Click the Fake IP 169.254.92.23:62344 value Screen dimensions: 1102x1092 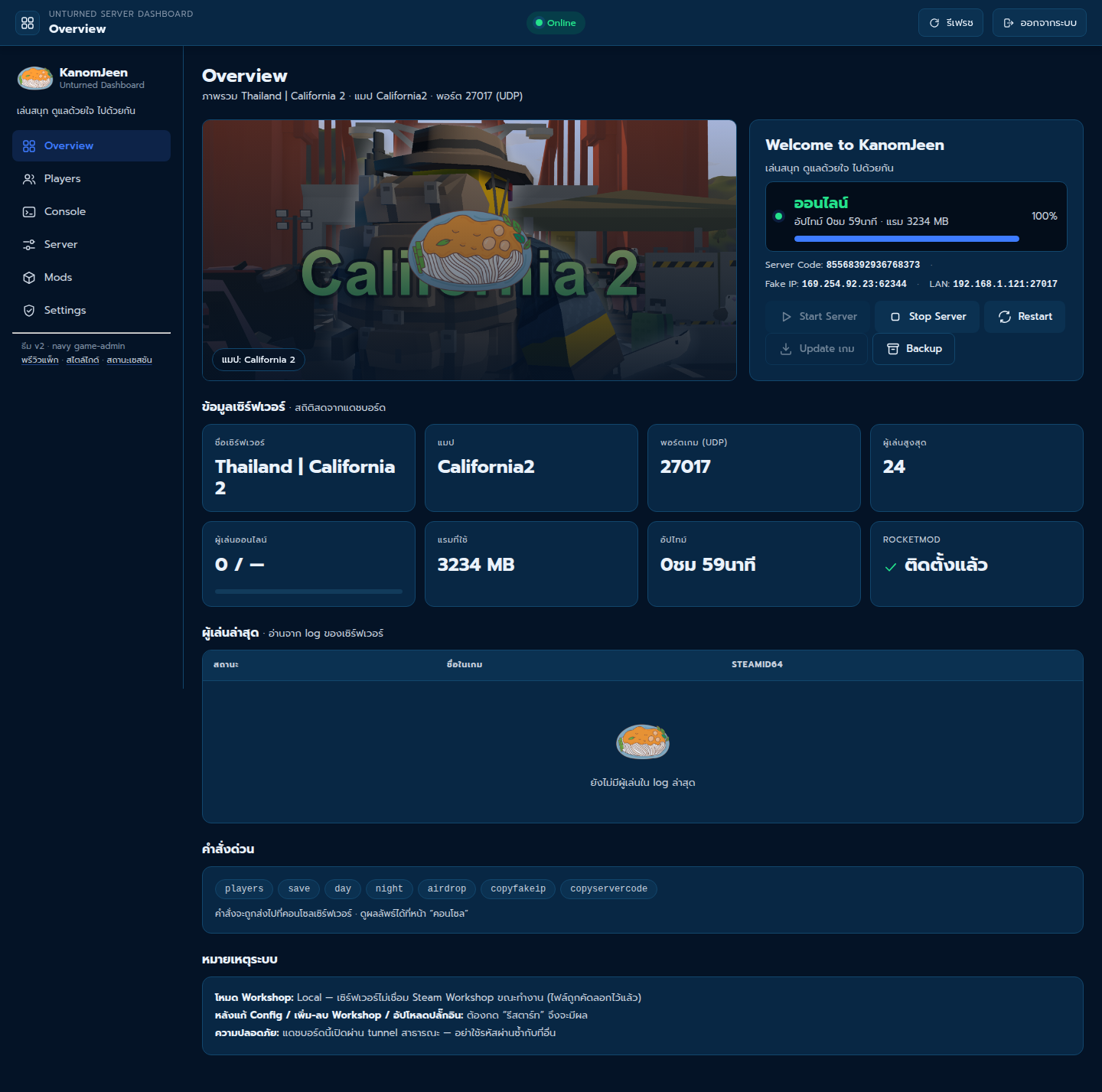[x=854, y=284]
